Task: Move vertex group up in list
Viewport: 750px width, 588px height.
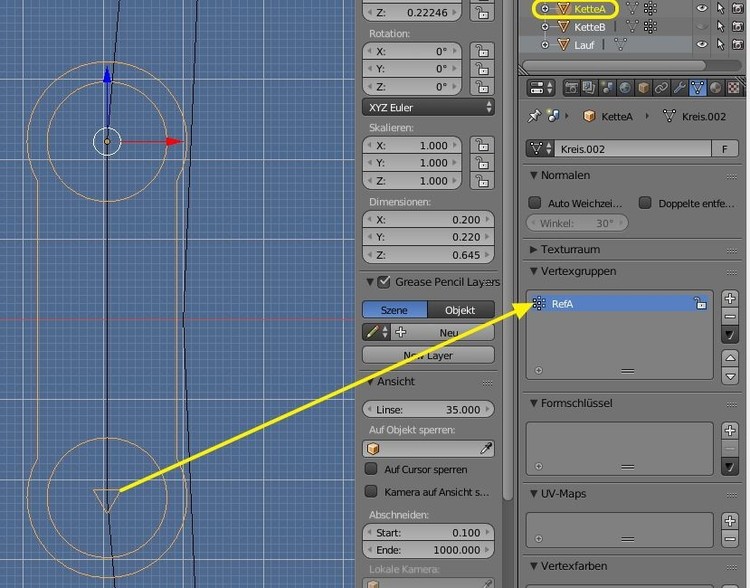Action: [730, 358]
